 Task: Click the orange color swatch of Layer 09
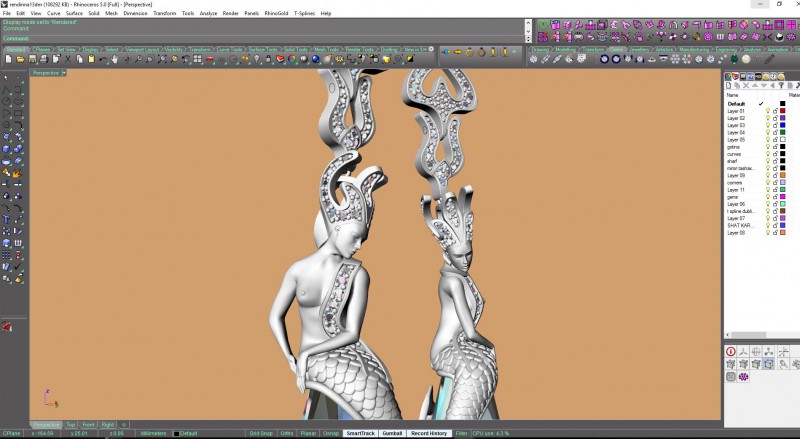pyautogui.click(x=783, y=175)
